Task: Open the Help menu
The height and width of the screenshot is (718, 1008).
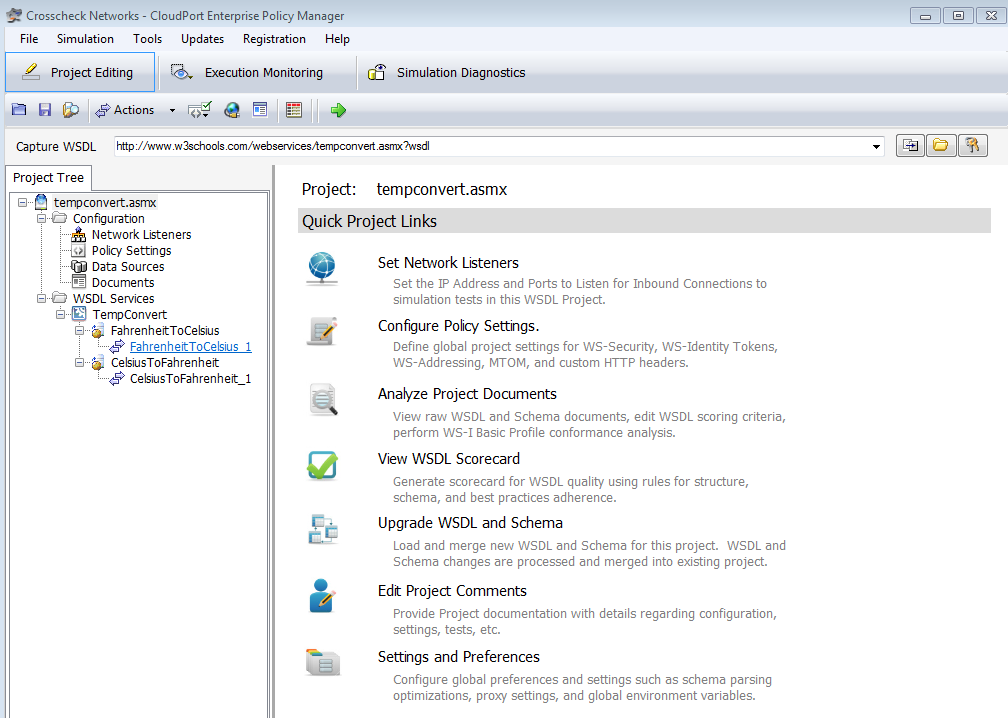Action: (x=338, y=39)
